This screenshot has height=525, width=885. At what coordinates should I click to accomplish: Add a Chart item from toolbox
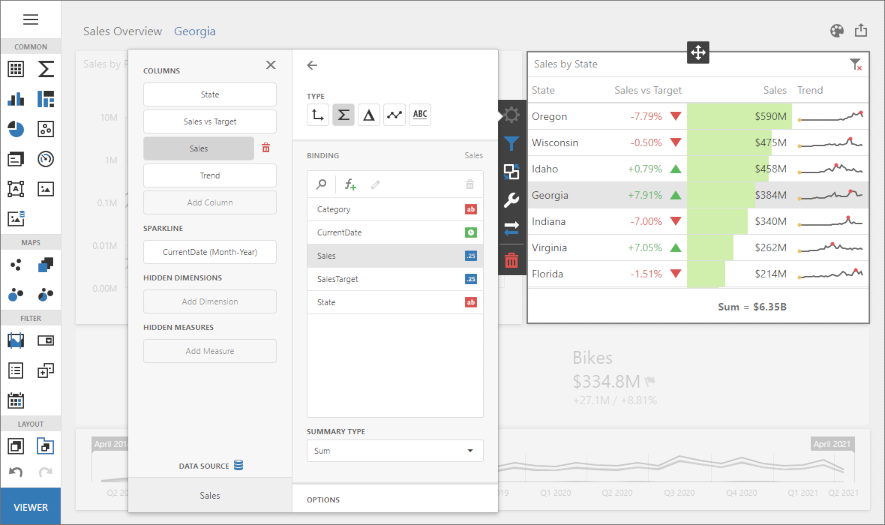16,99
